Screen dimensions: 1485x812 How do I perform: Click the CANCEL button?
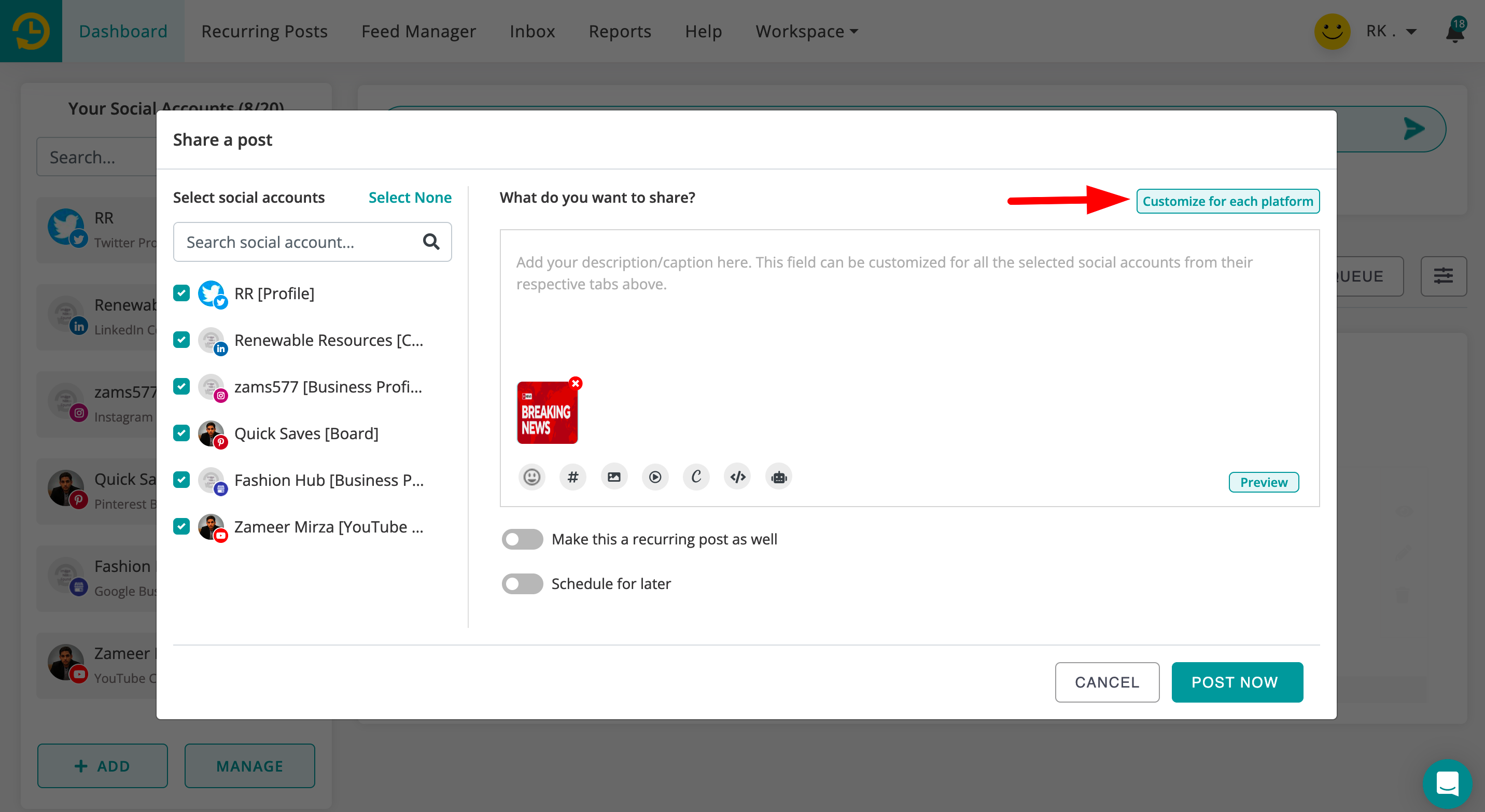pyautogui.click(x=1107, y=682)
